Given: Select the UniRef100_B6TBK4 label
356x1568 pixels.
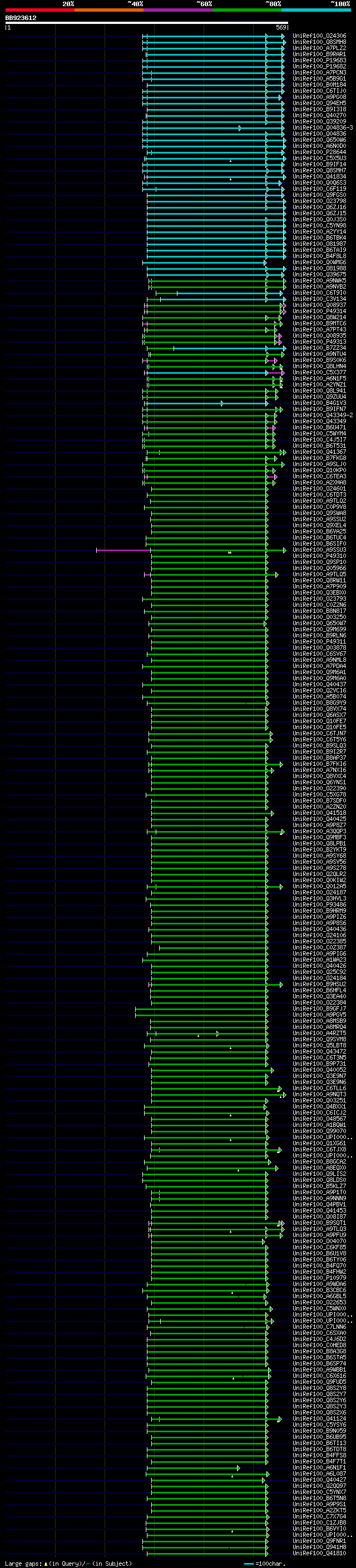Looking at the screenshot, I should (319, 238).
